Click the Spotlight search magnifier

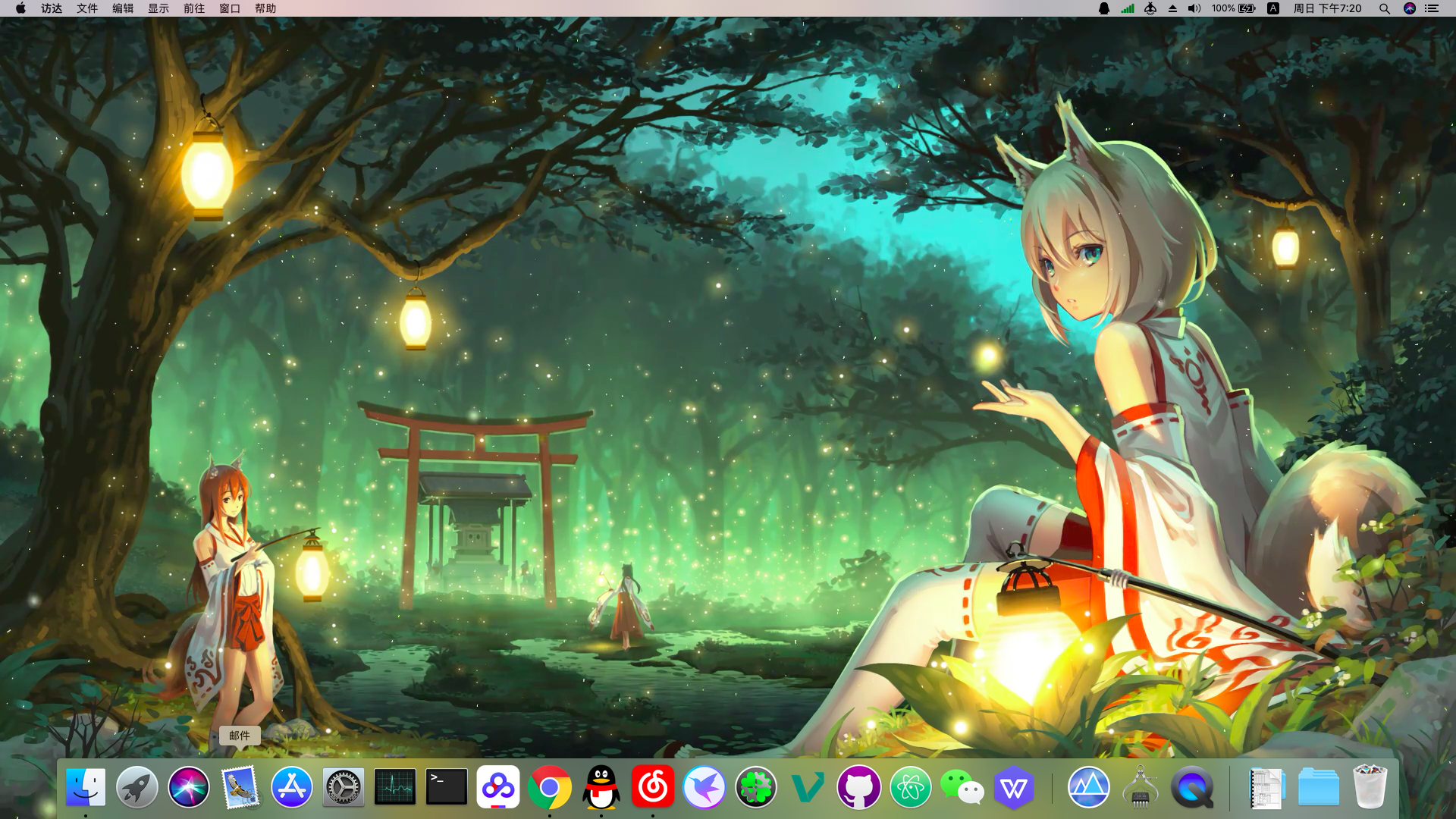pos(1384,8)
